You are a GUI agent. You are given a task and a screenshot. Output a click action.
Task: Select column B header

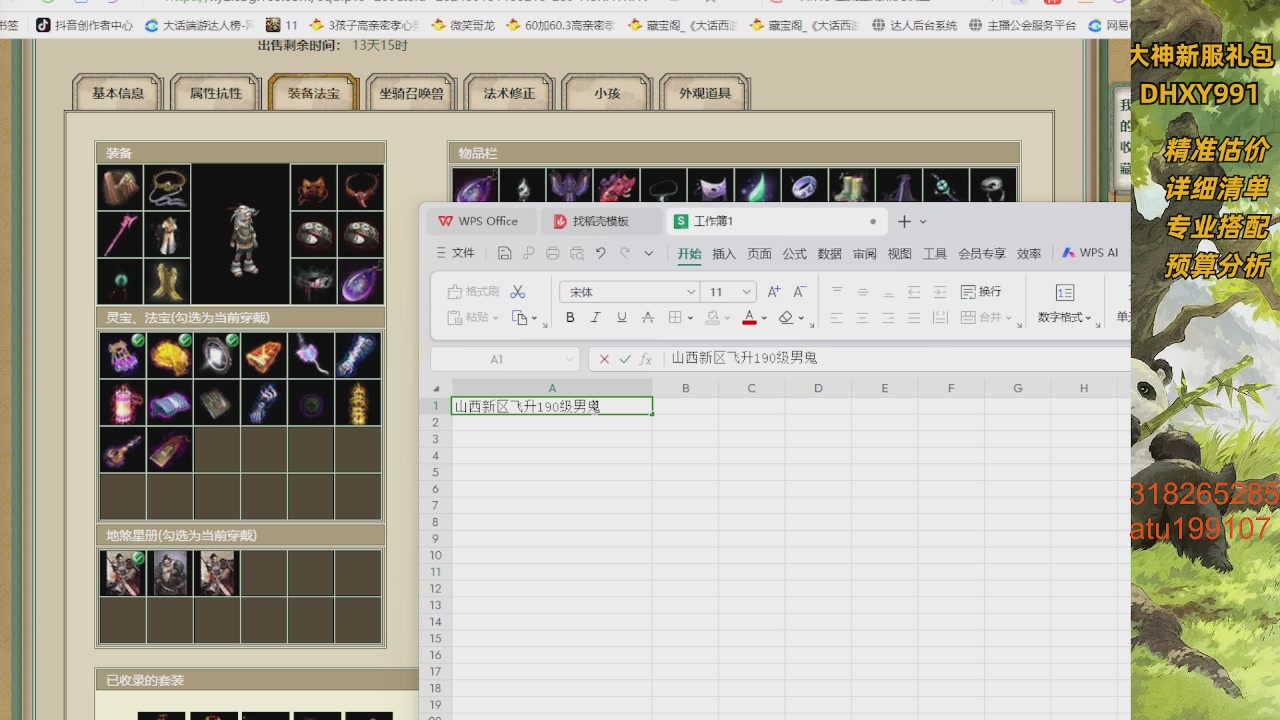click(x=685, y=388)
